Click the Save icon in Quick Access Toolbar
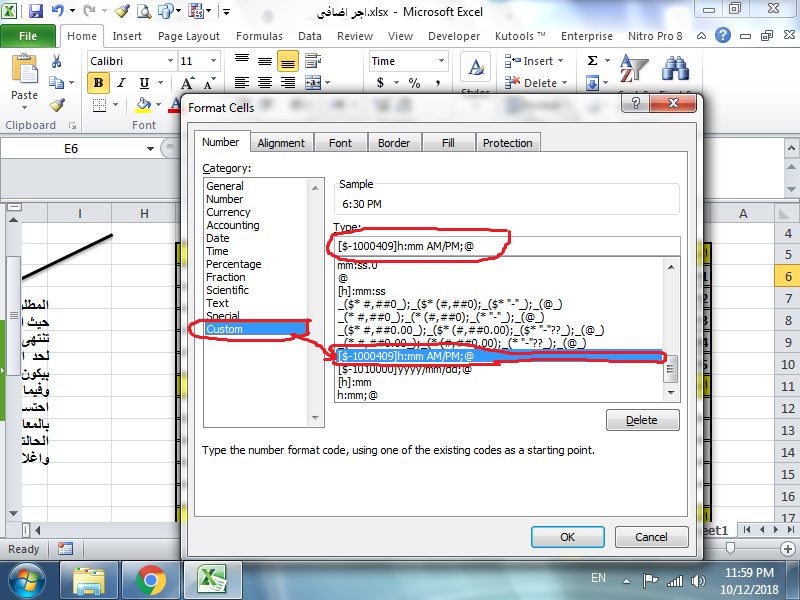 point(35,11)
